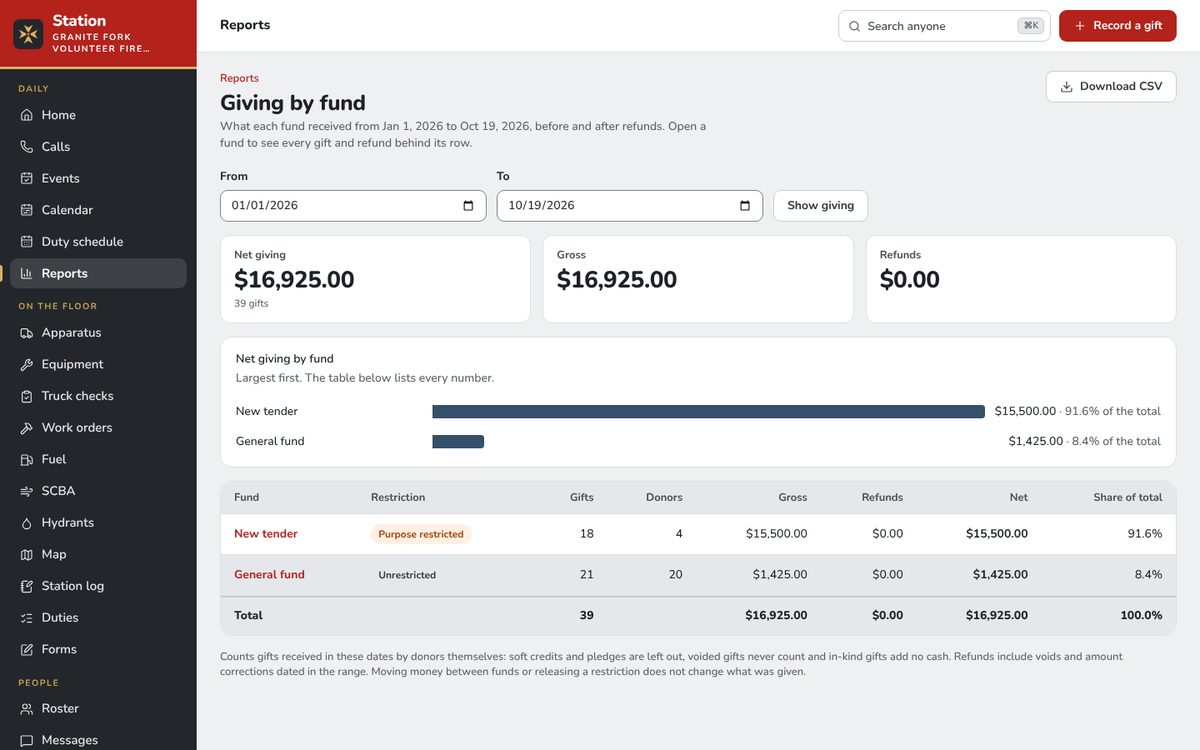Image resolution: width=1200 pixels, height=750 pixels.
Task: Open the To date calendar picker
Action: click(744, 206)
